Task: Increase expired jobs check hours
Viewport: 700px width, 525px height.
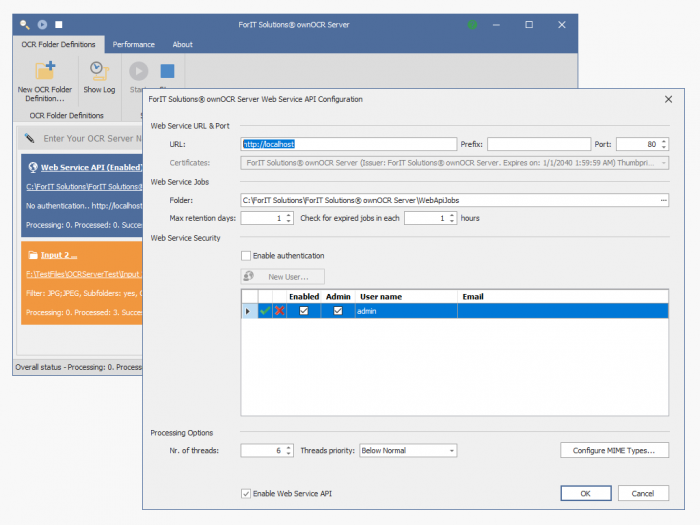Action: tap(452, 215)
